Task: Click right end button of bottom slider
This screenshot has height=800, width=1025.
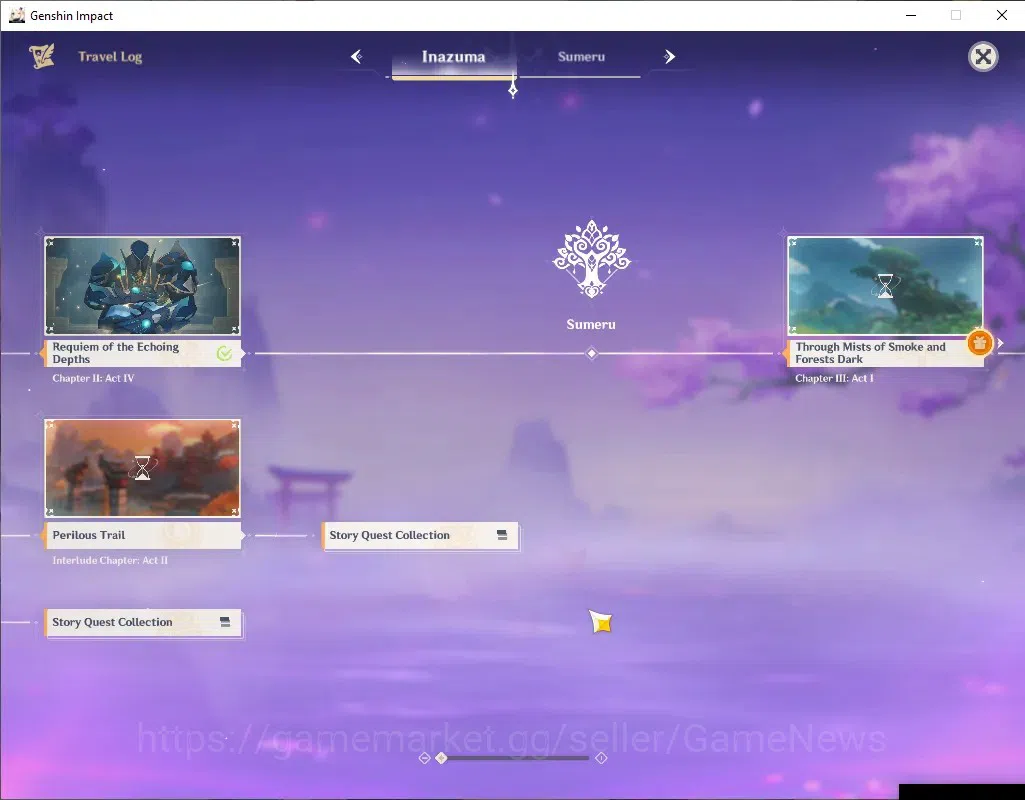Action: tap(601, 758)
